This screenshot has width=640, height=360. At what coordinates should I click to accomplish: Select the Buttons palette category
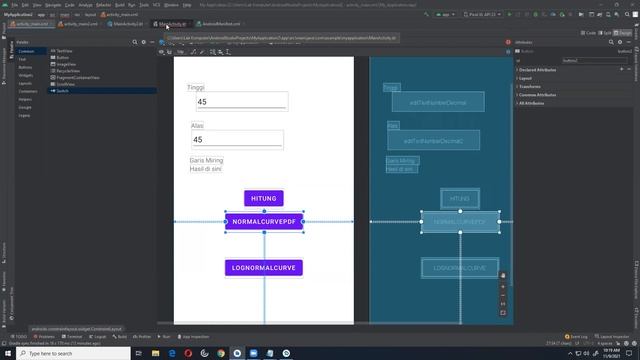25,67
